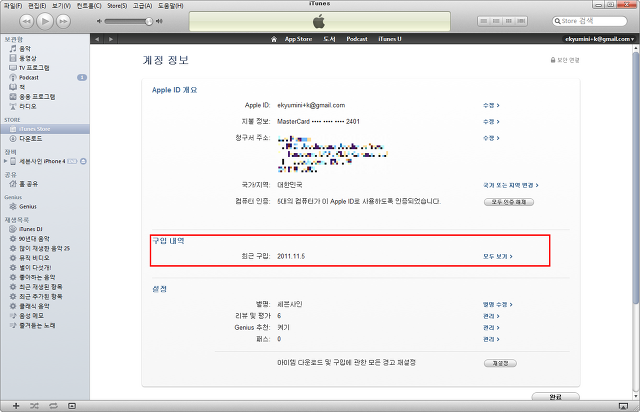Image resolution: width=640 pixels, height=412 pixels.
Task: Toggle repeat in the bottom bar
Action: tap(53, 406)
